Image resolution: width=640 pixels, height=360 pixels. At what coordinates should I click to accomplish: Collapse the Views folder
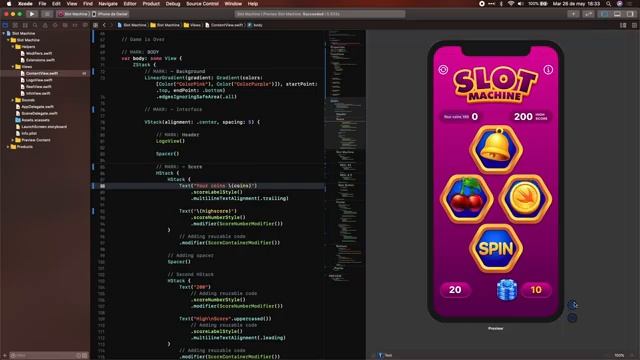[13, 67]
